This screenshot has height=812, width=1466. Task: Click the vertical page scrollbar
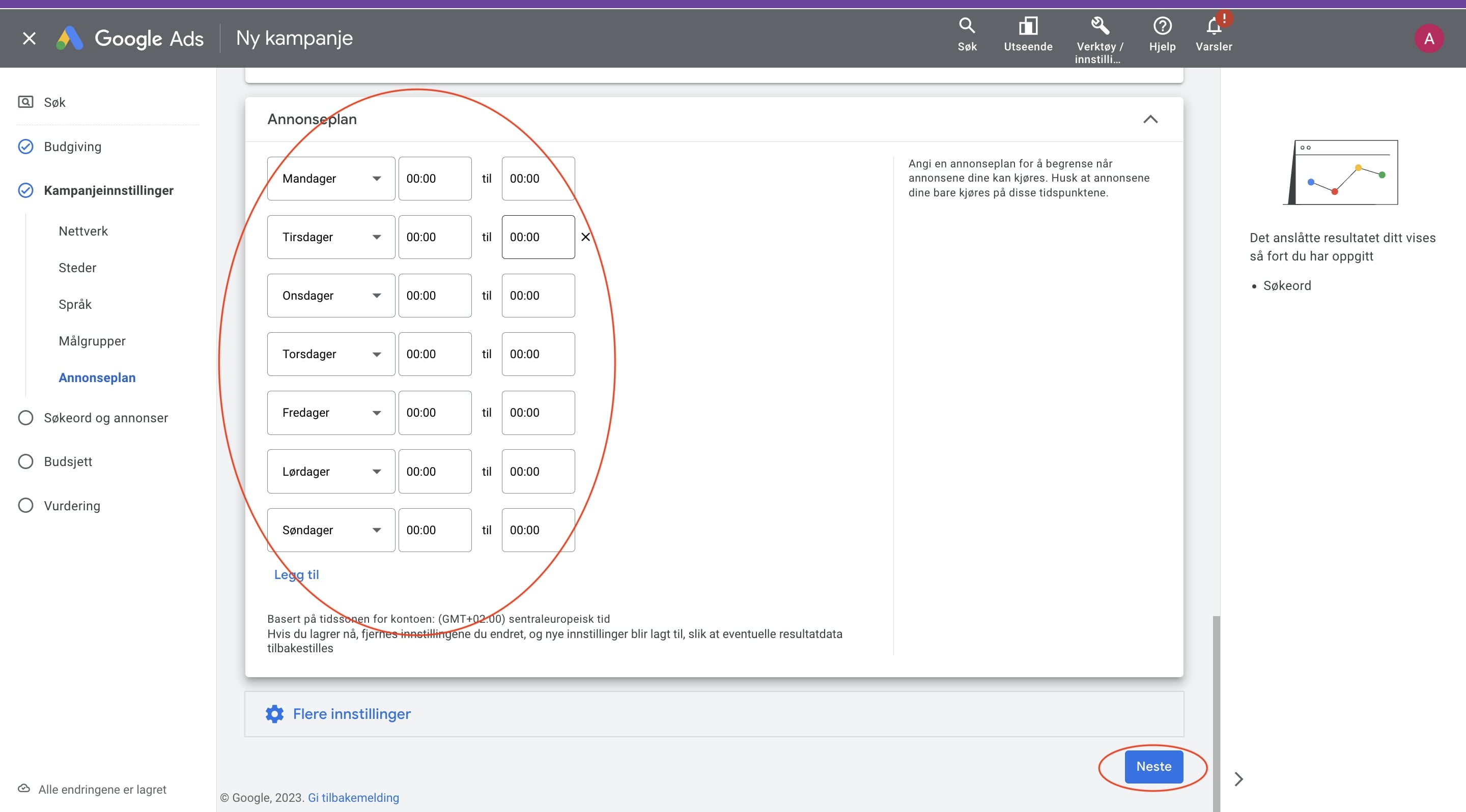pos(1216,711)
